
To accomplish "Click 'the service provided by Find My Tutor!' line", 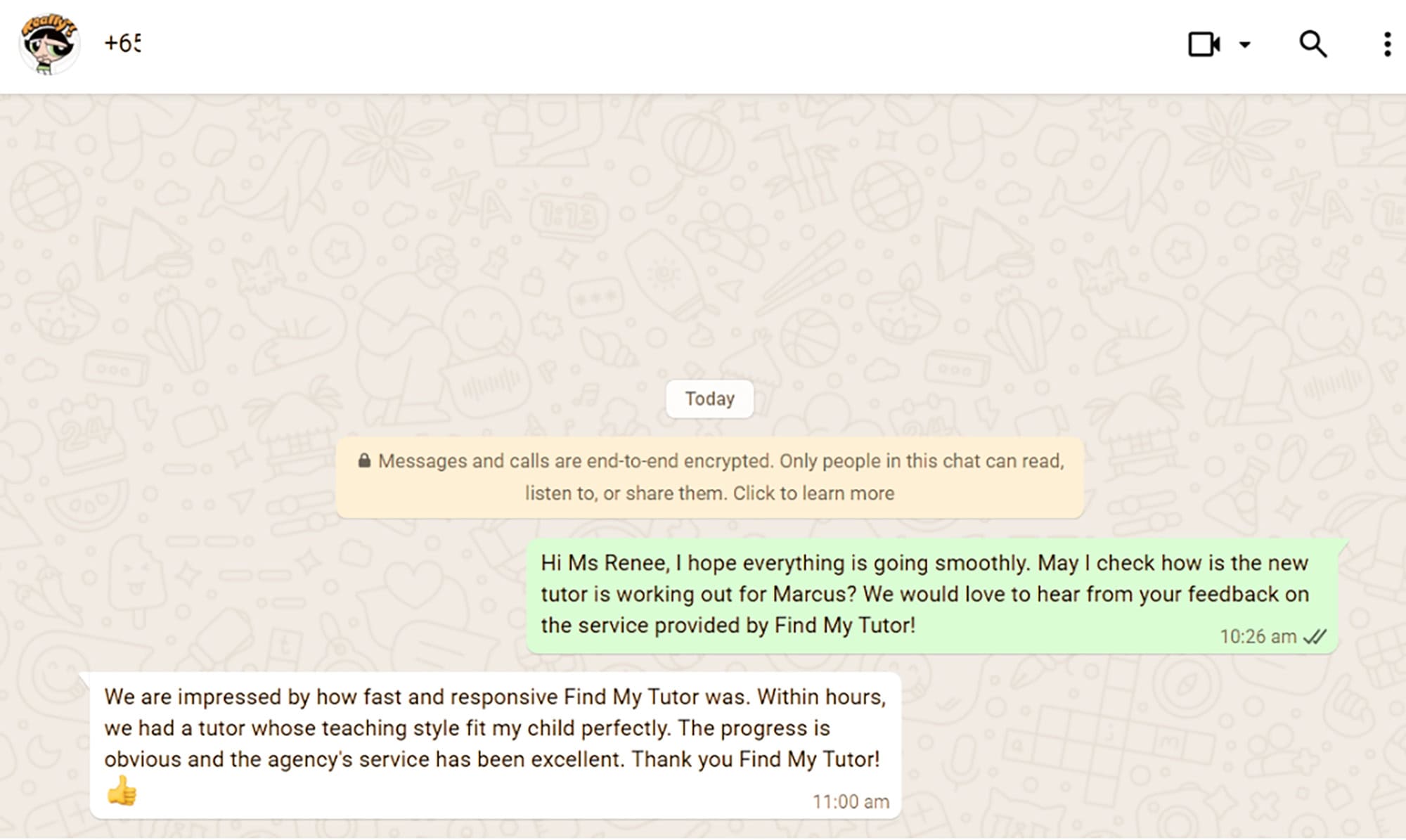I will tap(728, 625).
